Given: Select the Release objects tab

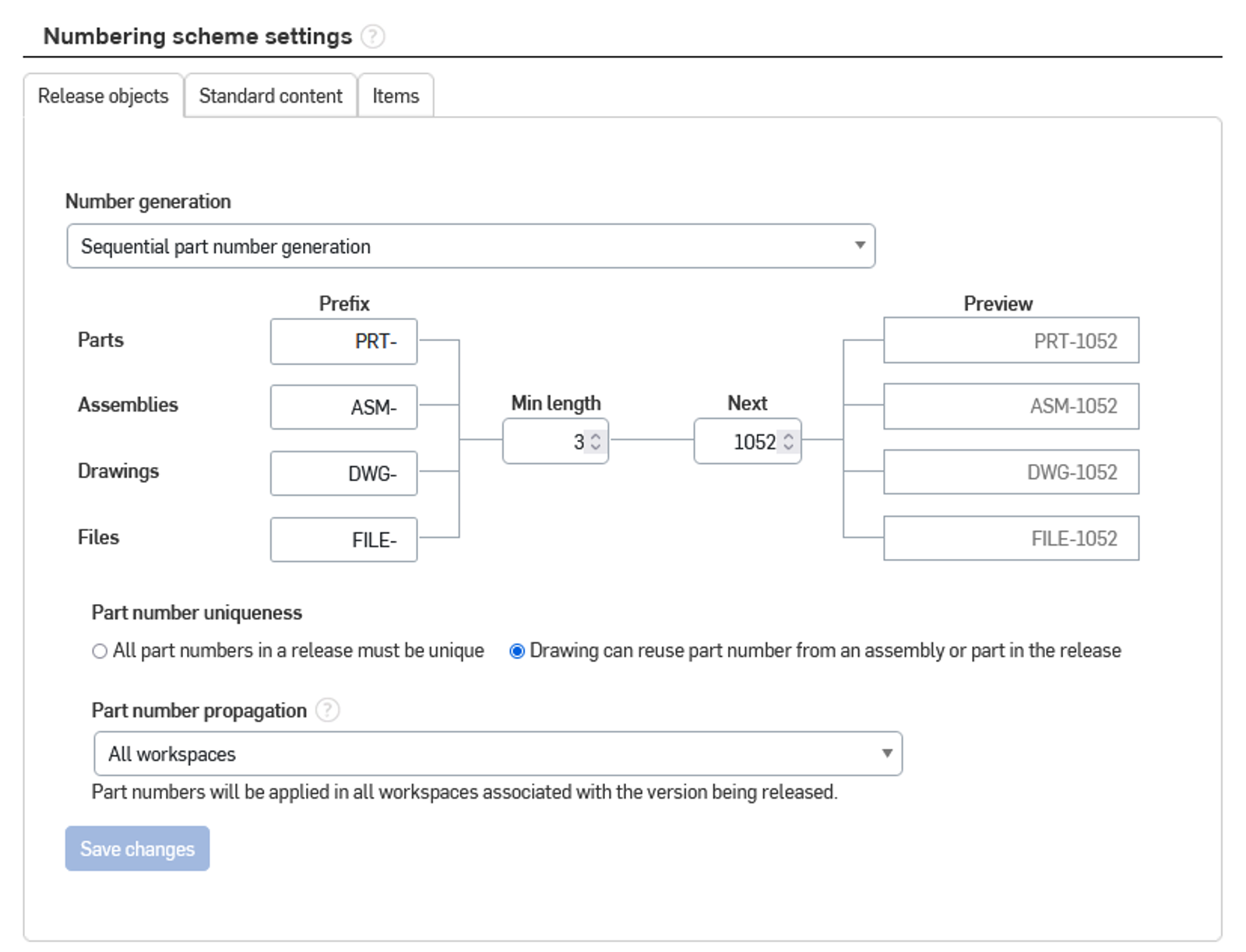Looking at the screenshot, I should coord(104,96).
